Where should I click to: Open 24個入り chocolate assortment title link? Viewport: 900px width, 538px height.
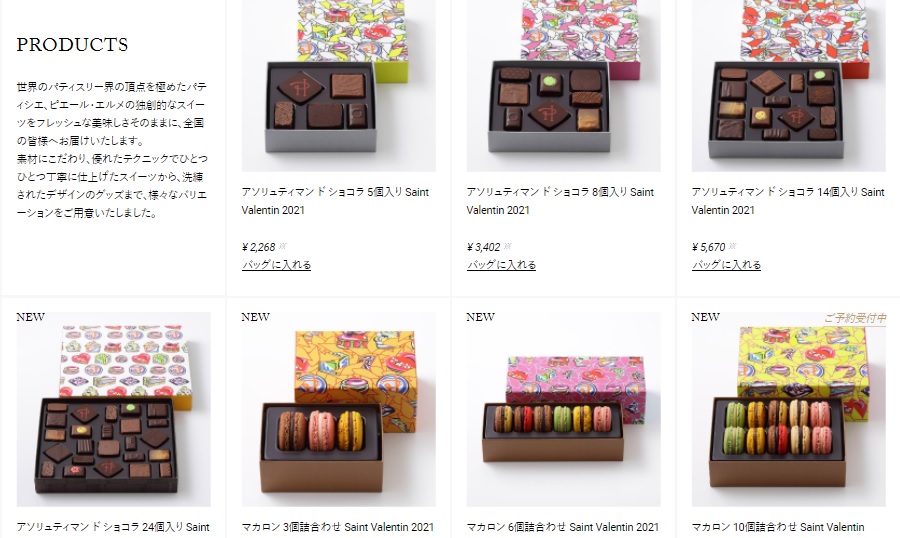pyautogui.click(x=113, y=527)
